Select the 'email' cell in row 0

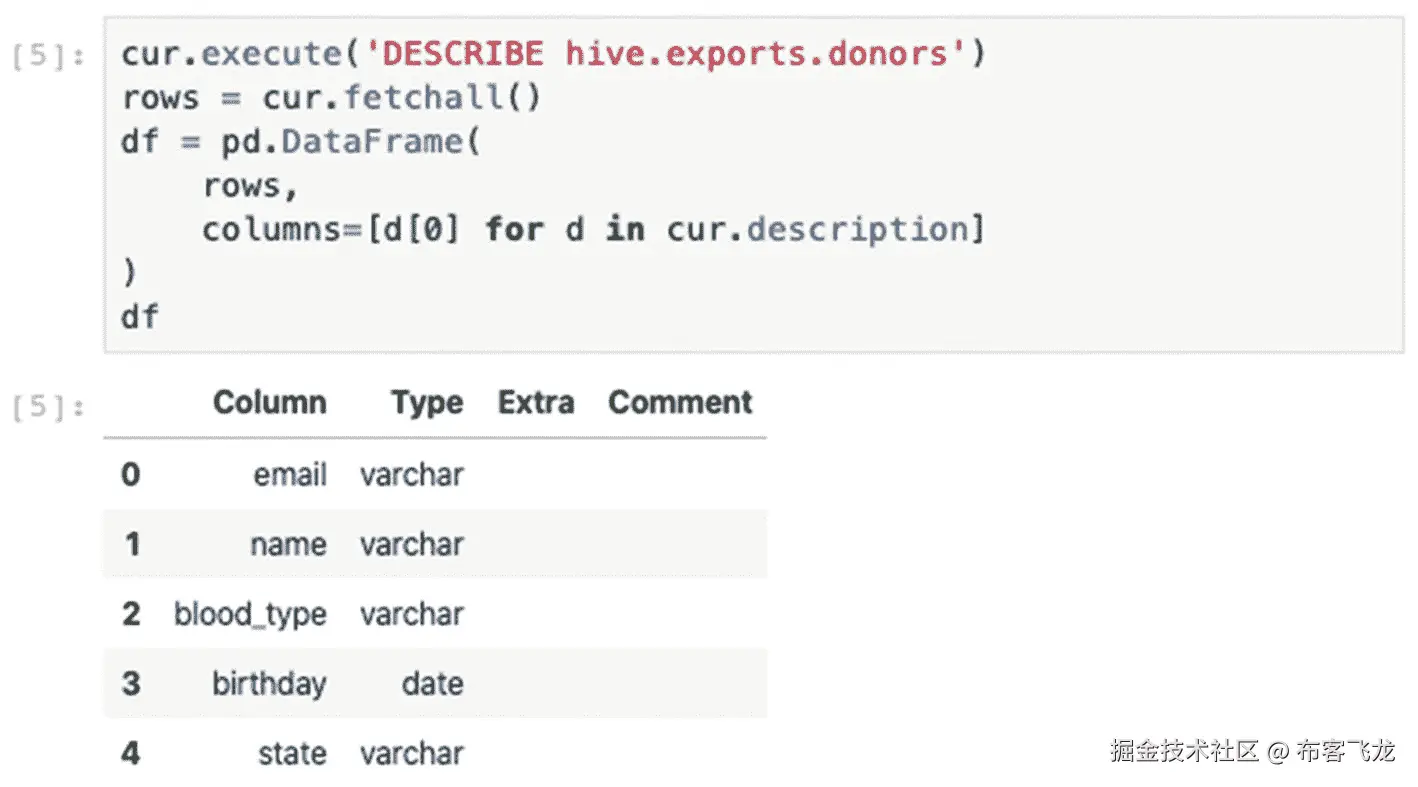290,474
